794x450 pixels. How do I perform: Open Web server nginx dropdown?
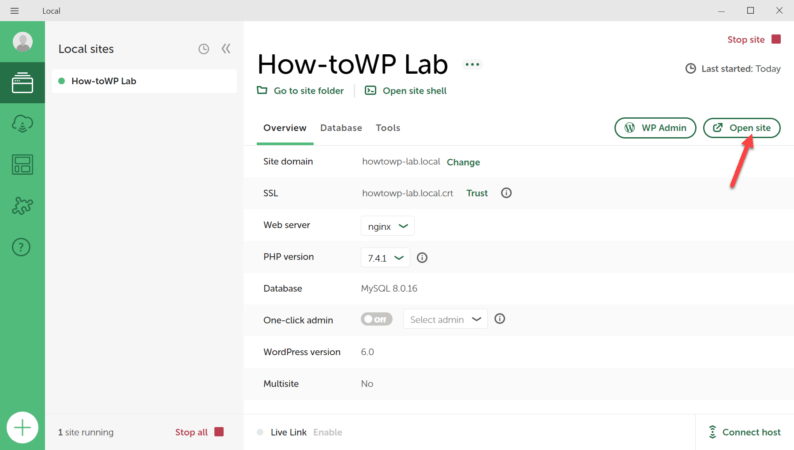coord(387,226)
